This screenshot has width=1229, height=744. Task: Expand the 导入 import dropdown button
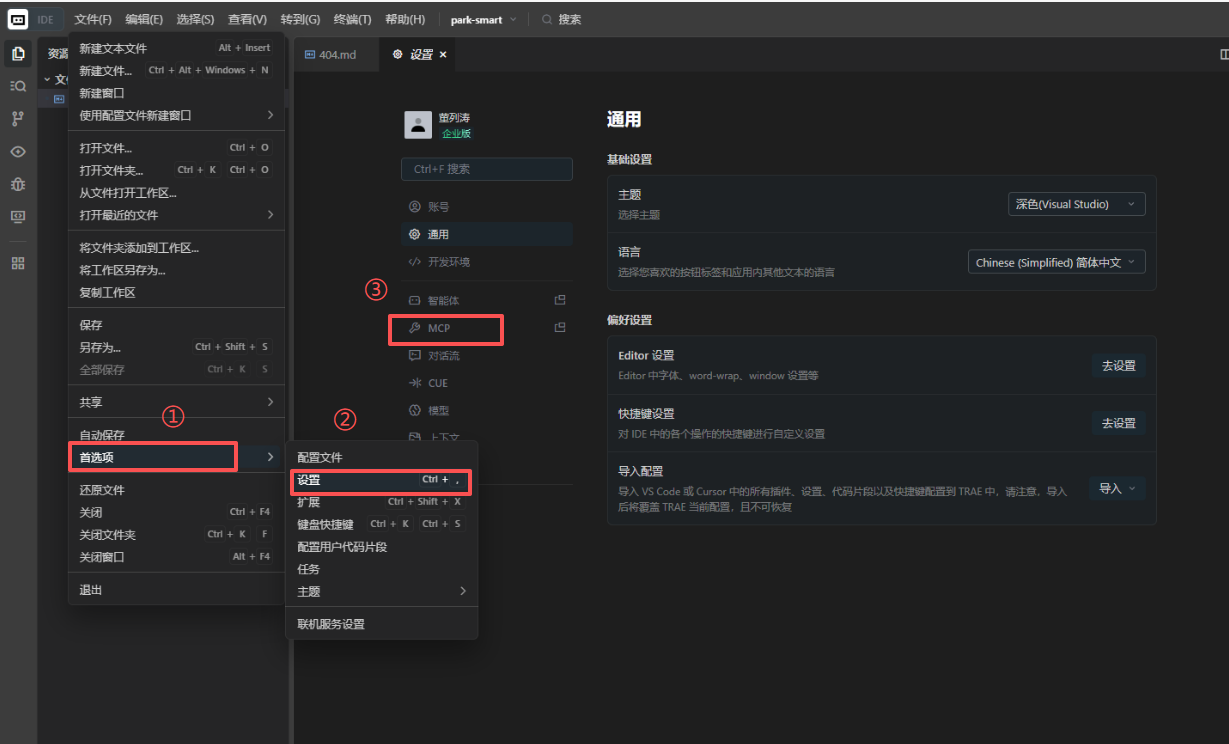pos(1117,489)
